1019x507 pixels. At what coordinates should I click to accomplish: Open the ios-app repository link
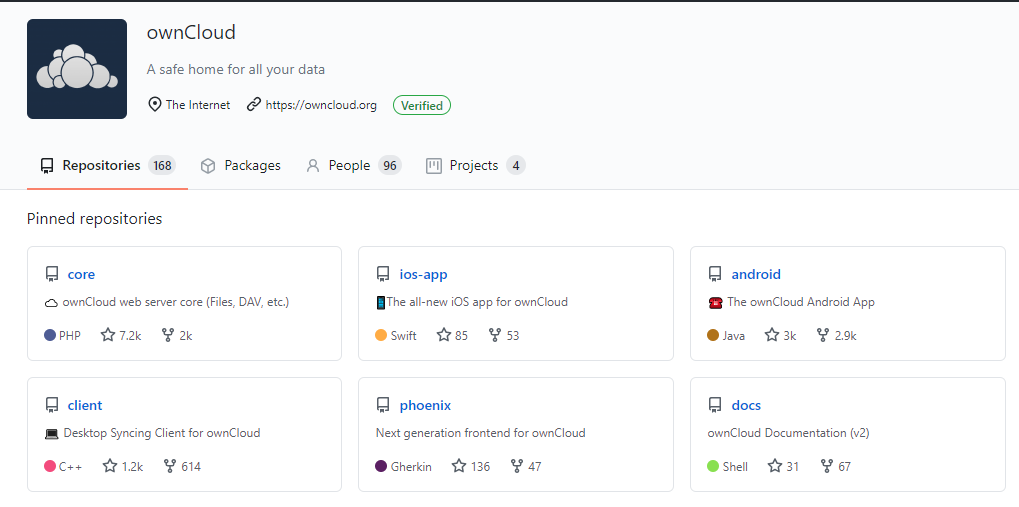click(x=424, y=274)
